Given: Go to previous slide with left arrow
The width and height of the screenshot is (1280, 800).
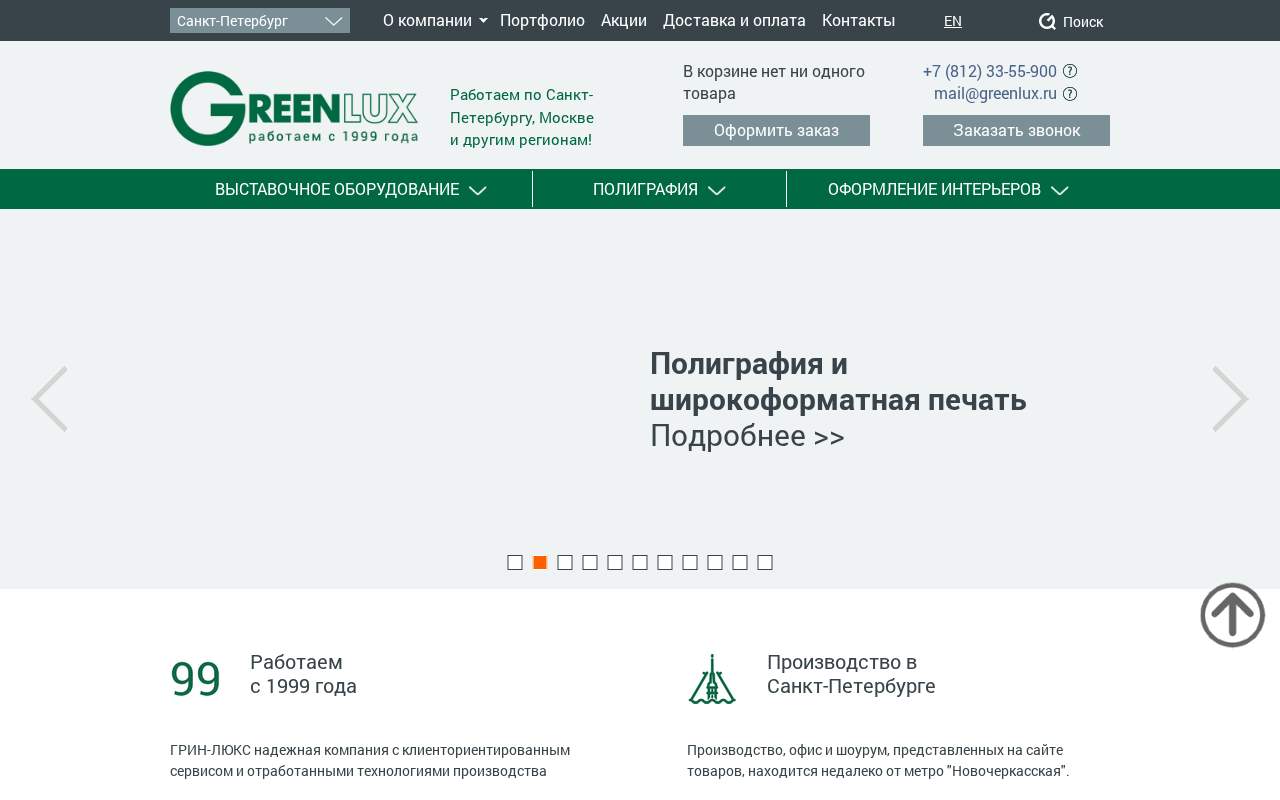Looking at the screenshot, I should coord(49,399).
